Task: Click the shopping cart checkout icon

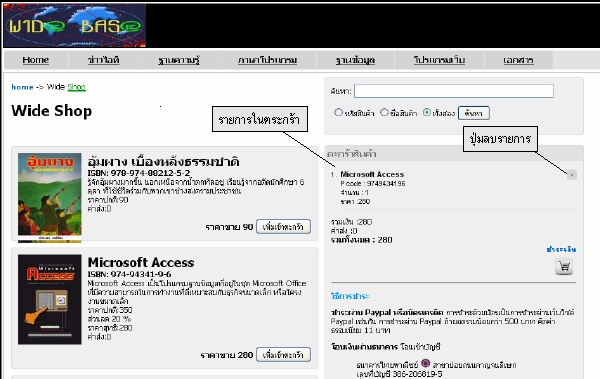Action: tap(564, 267)
